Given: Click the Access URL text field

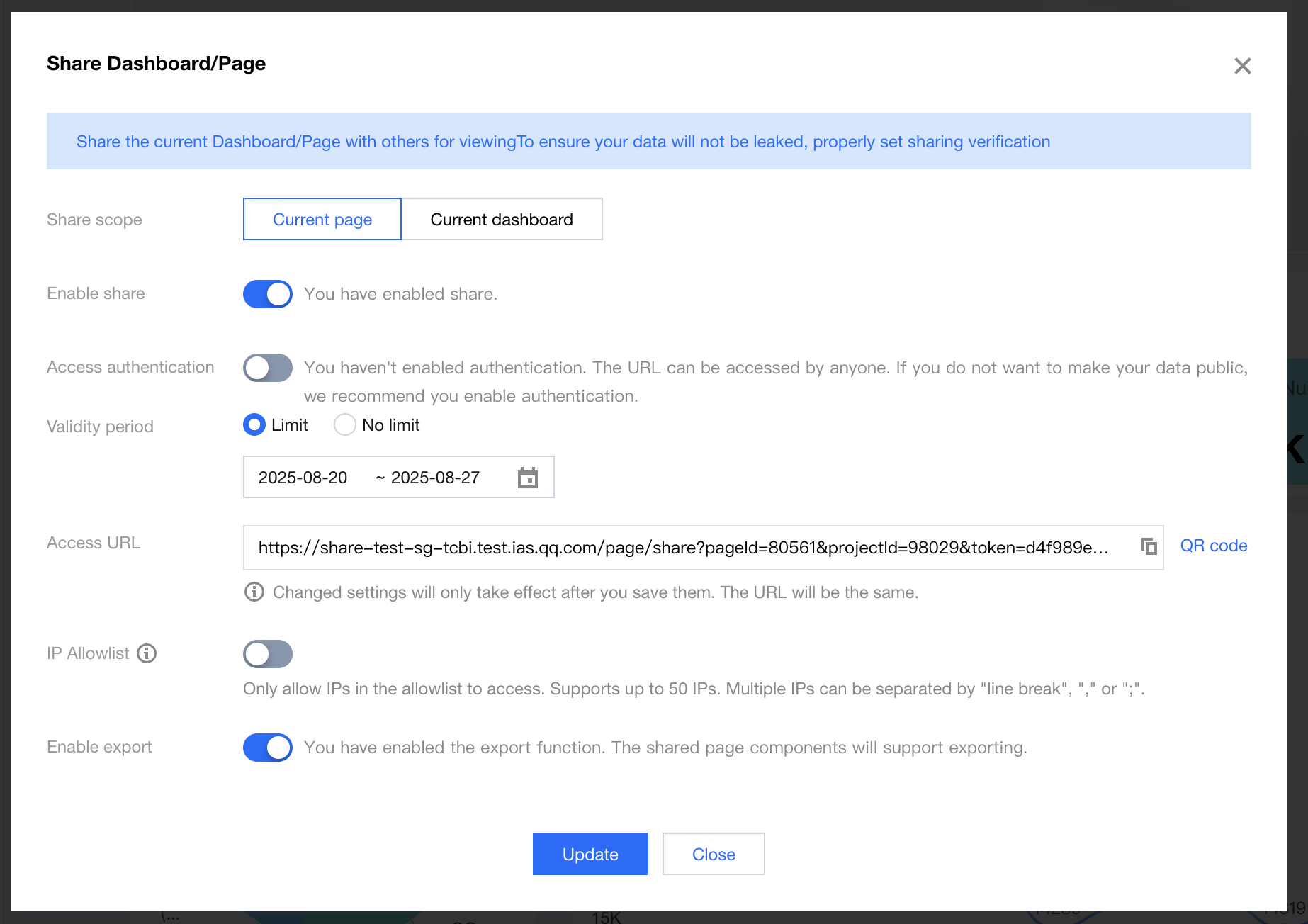Looking at the screenshot, I should [x=683, y=548].
